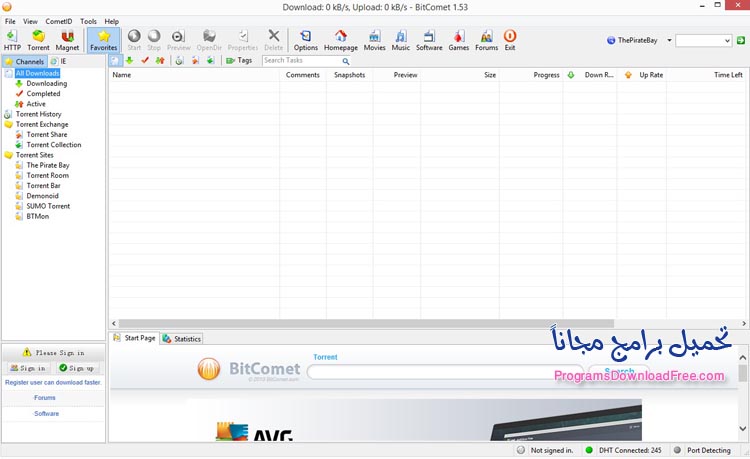The height and width of the screenshot is (459, 750).
Task: Open Torrent Room site entry
Action: 47,175
